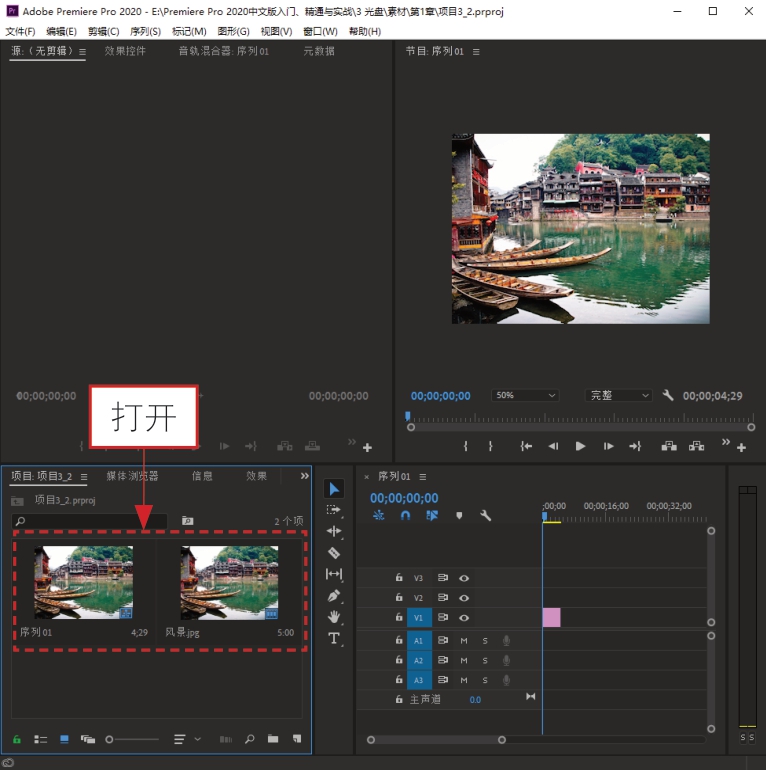This screenshot has height=770, width=766.
Task: Toggle project read-only lock icon
Action: (17, 739)
